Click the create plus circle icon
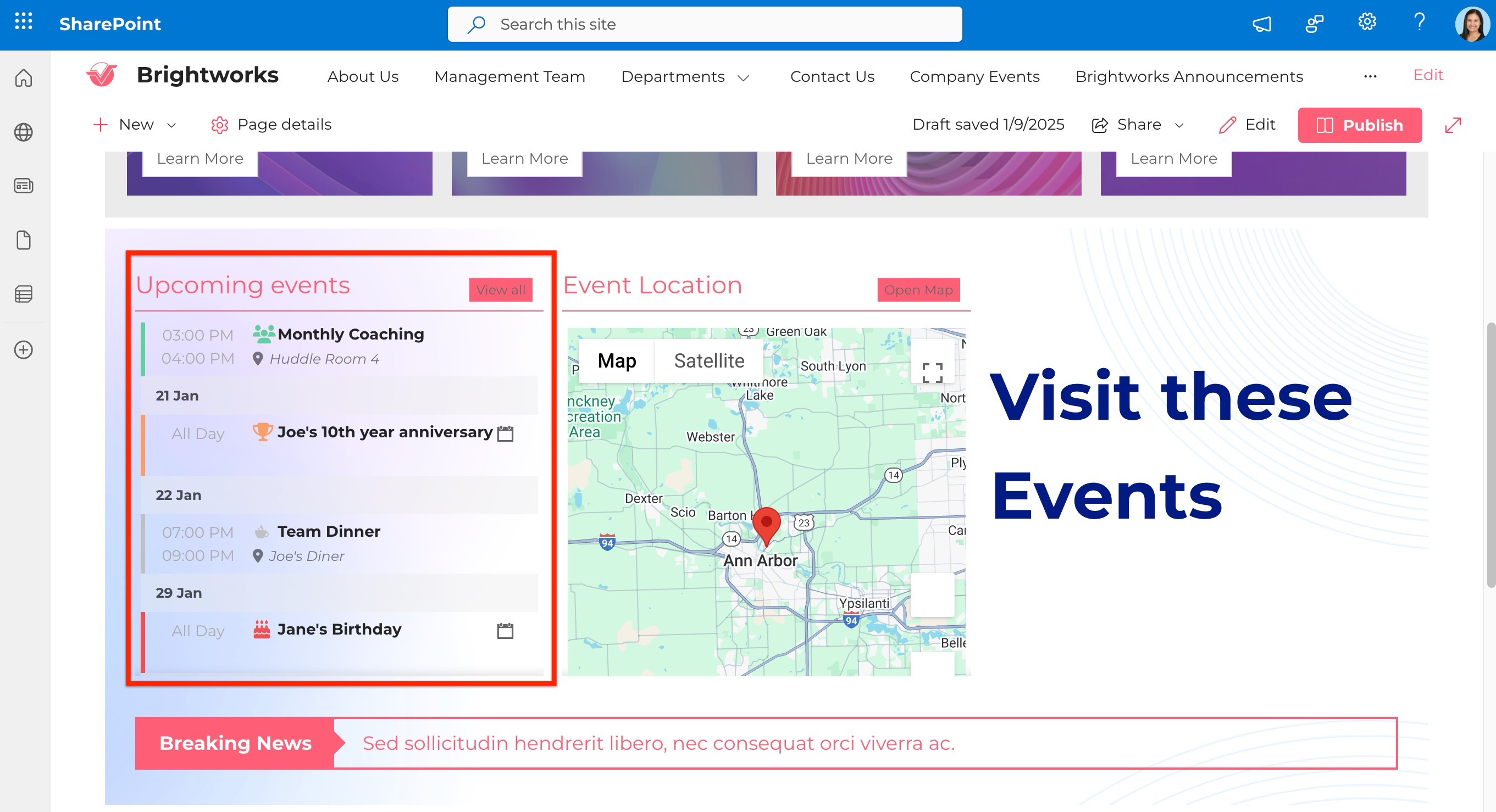The width and height of the screenshot is (1496, 812). click(23, 350)
